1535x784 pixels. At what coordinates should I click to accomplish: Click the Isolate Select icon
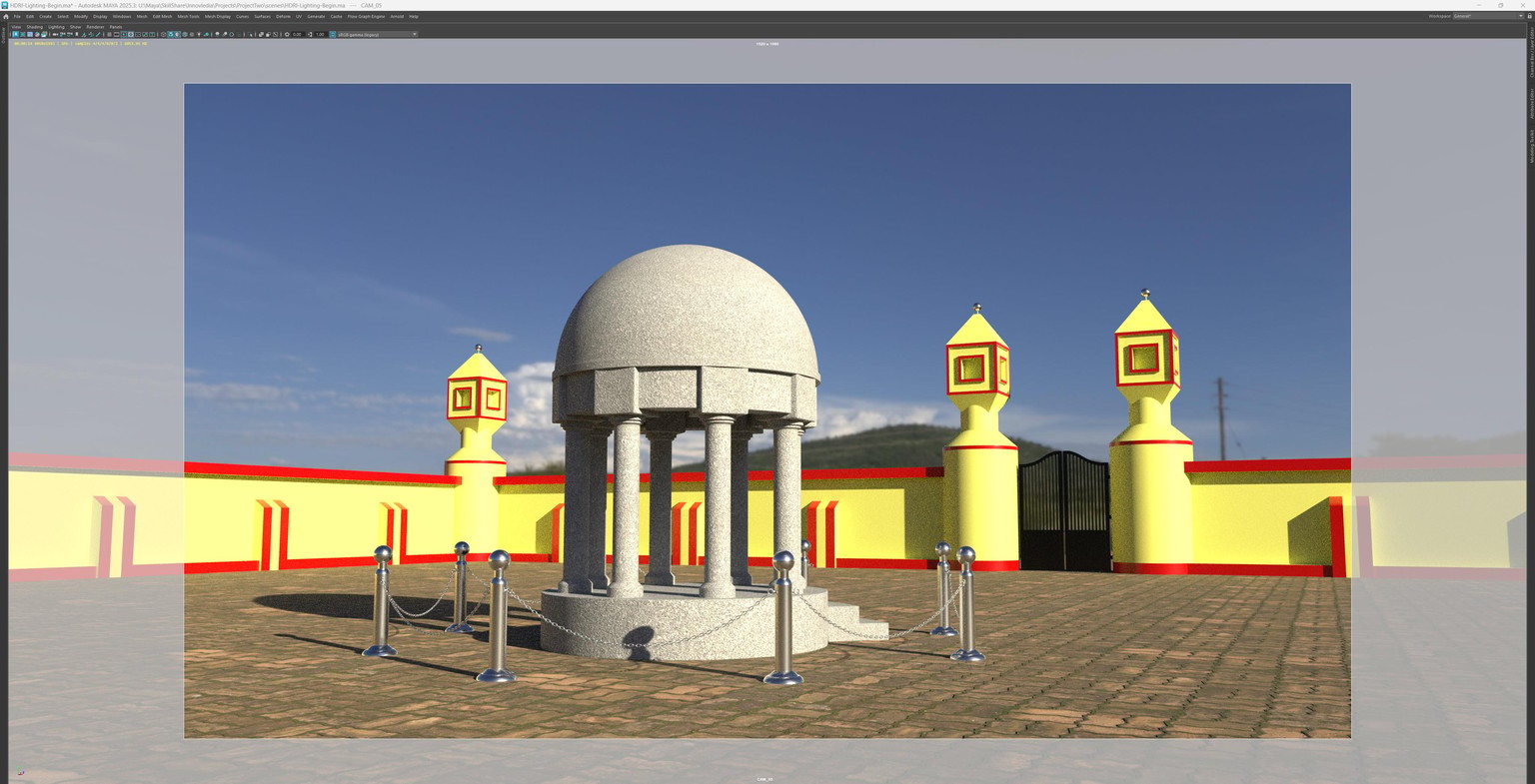250,34
